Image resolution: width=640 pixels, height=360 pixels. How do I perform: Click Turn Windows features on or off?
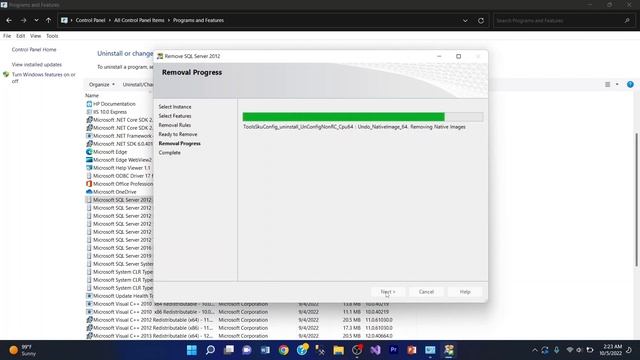[x=43, y=78]
